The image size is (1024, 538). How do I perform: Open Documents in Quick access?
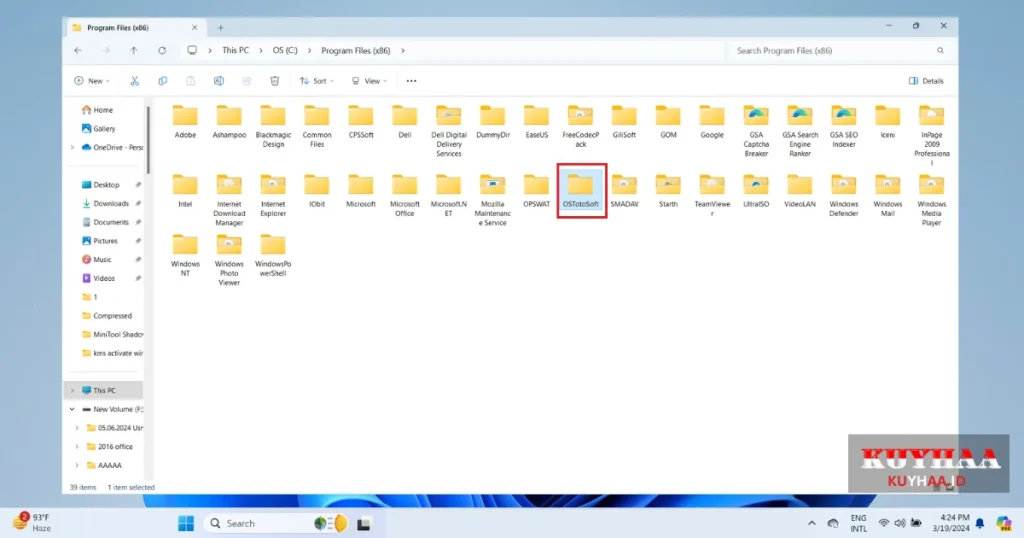(105, 223)
